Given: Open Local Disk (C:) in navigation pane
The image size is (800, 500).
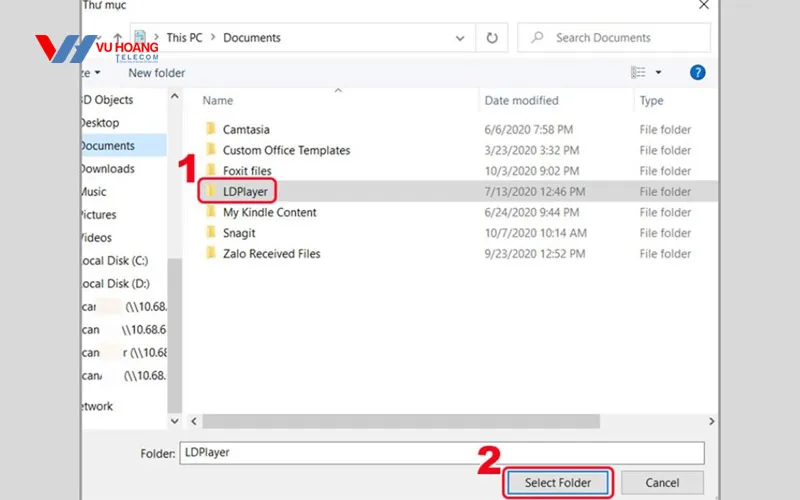Looking at the screenshot, I should click(x=115, y=261).
